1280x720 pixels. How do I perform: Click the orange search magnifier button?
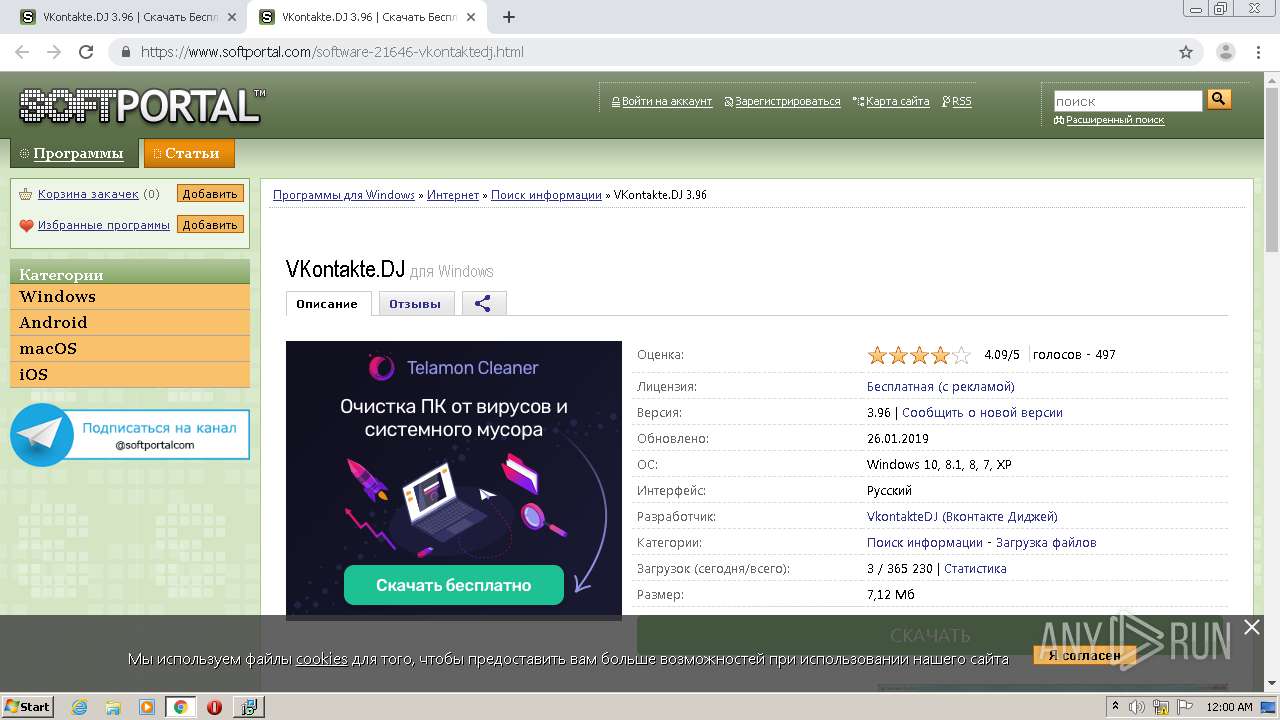(1219, 99)
